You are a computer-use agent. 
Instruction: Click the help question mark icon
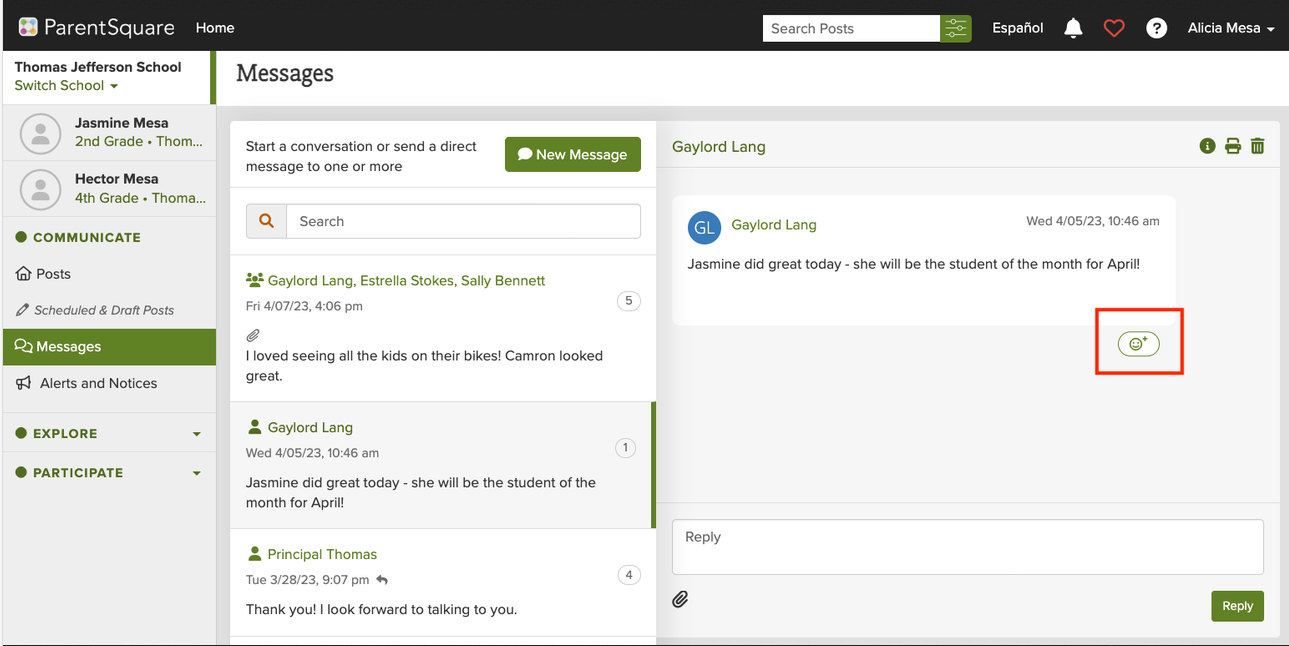tap(1157, 28)
